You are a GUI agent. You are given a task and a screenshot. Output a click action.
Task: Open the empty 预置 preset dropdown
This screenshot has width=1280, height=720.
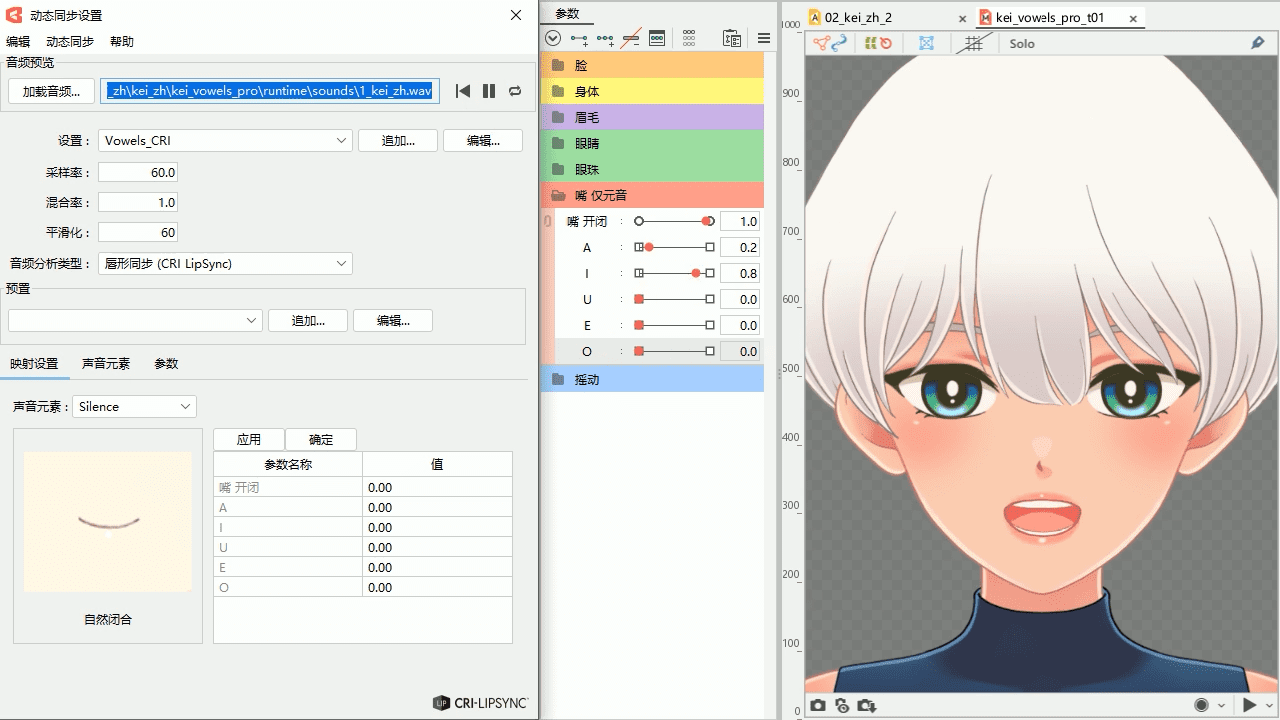(135, 321)
